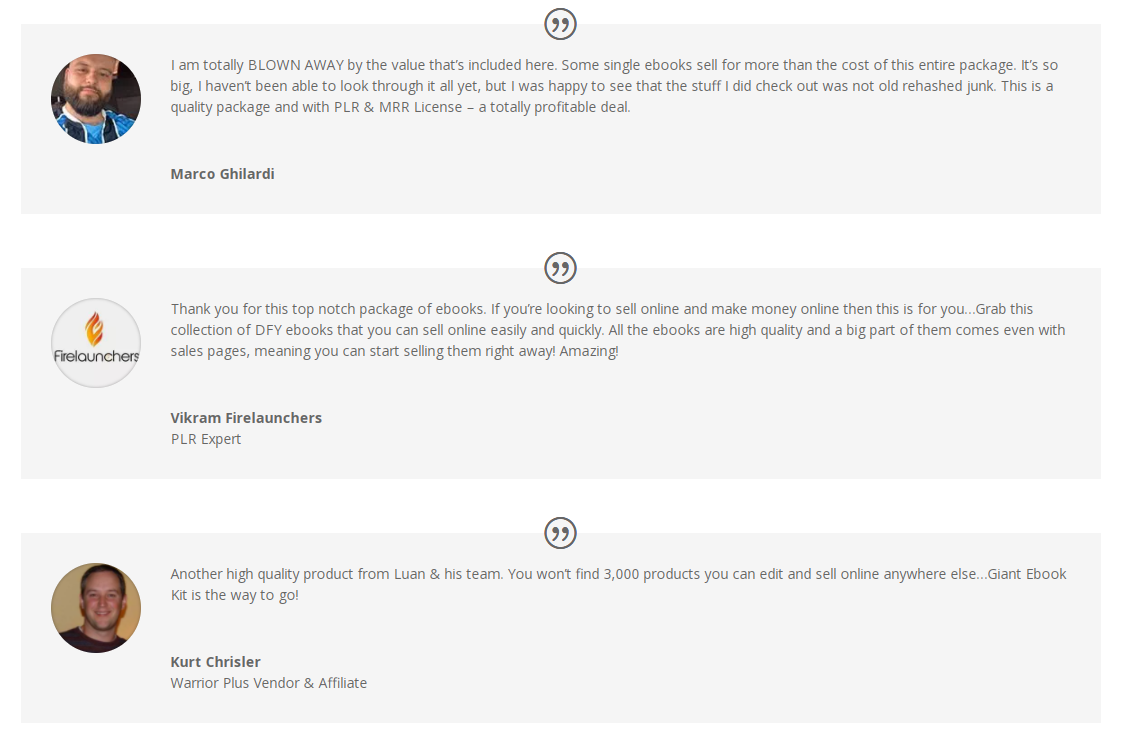Click the name Marco Ghilardi
The image size is (1124, 746).
point(222,174)
